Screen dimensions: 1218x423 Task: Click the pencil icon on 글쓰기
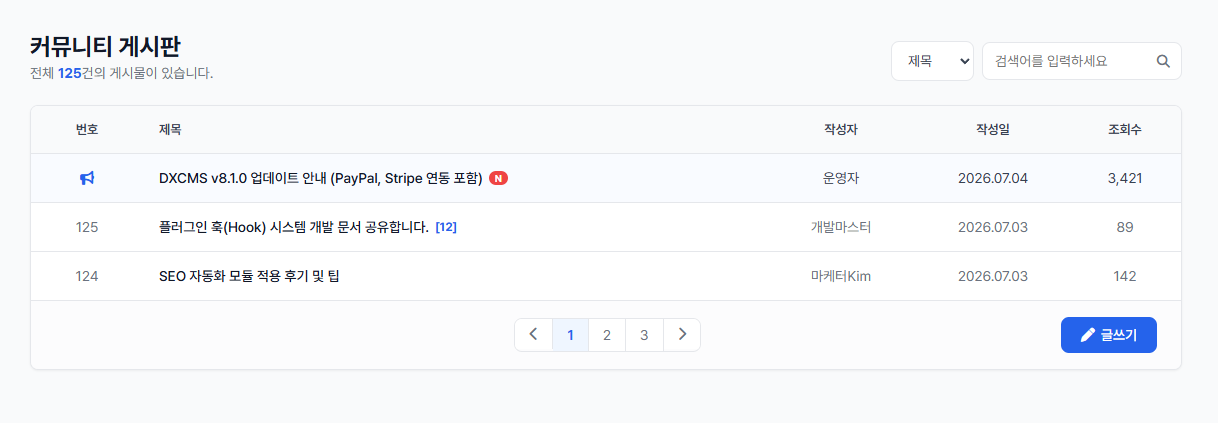click(1088, 335)
